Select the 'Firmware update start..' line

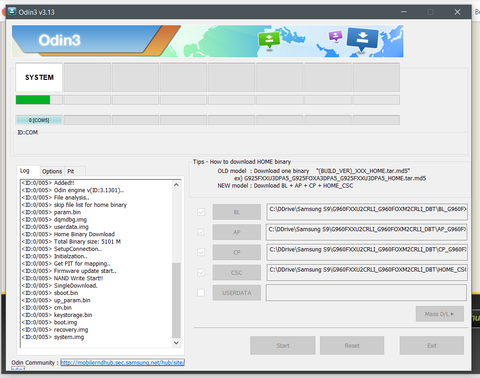coord(69,271)
